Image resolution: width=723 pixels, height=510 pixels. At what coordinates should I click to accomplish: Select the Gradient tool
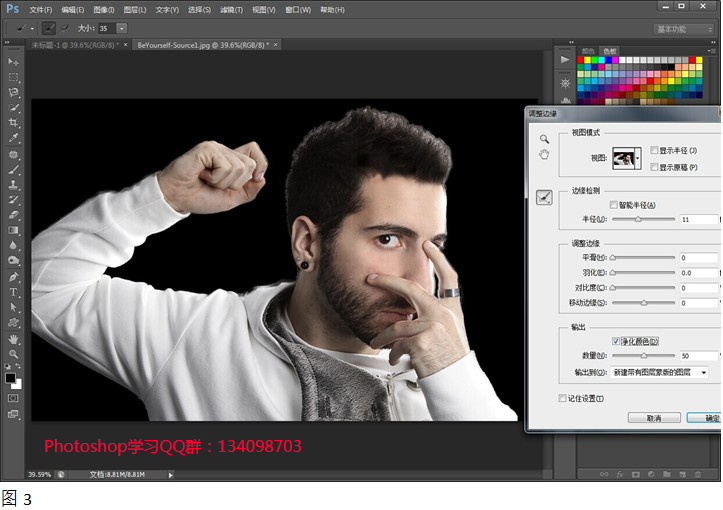click(13, 230)
